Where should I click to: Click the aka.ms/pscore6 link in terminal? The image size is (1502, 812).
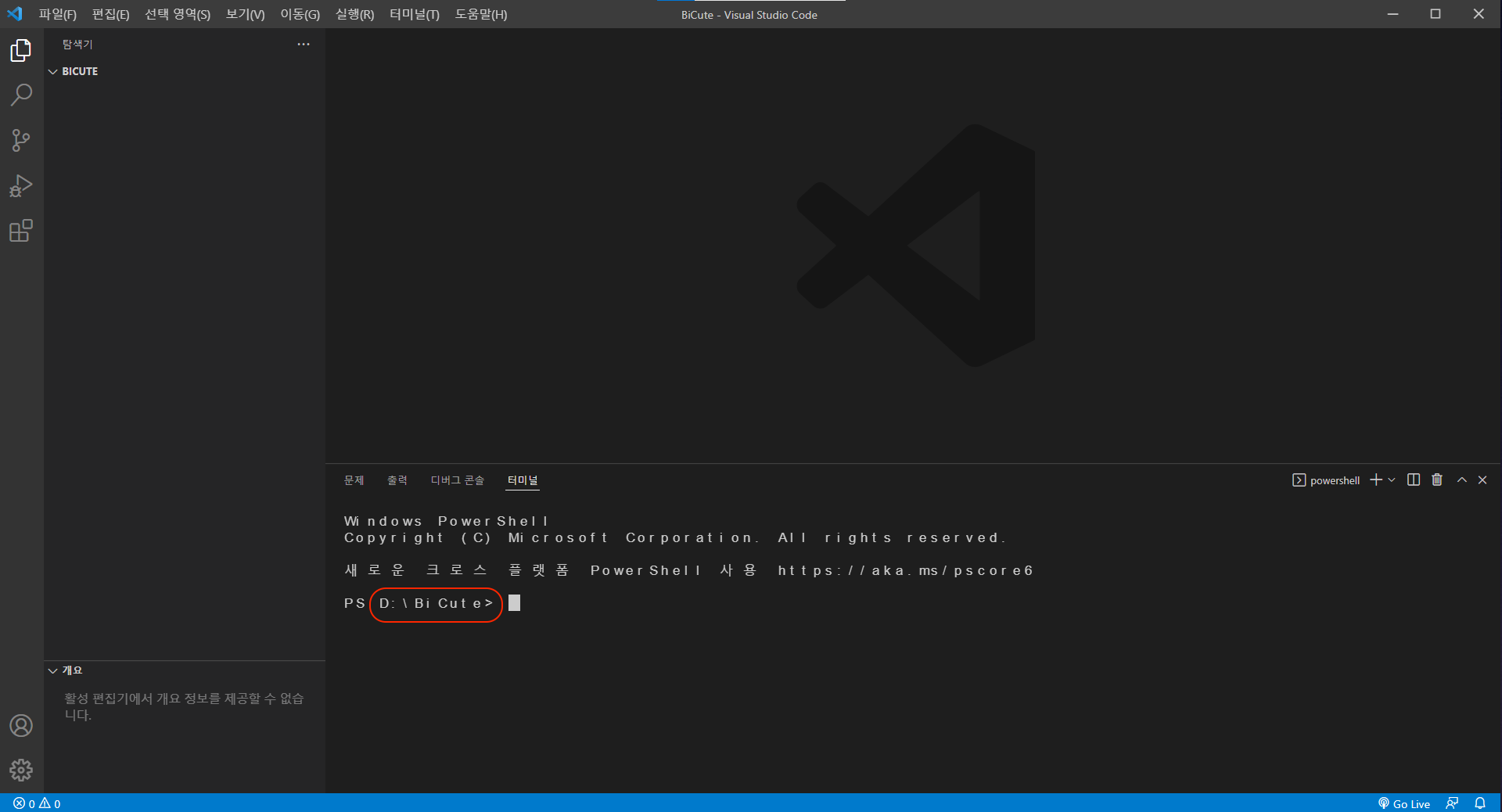pyautogui.click(x=905, y=570)
